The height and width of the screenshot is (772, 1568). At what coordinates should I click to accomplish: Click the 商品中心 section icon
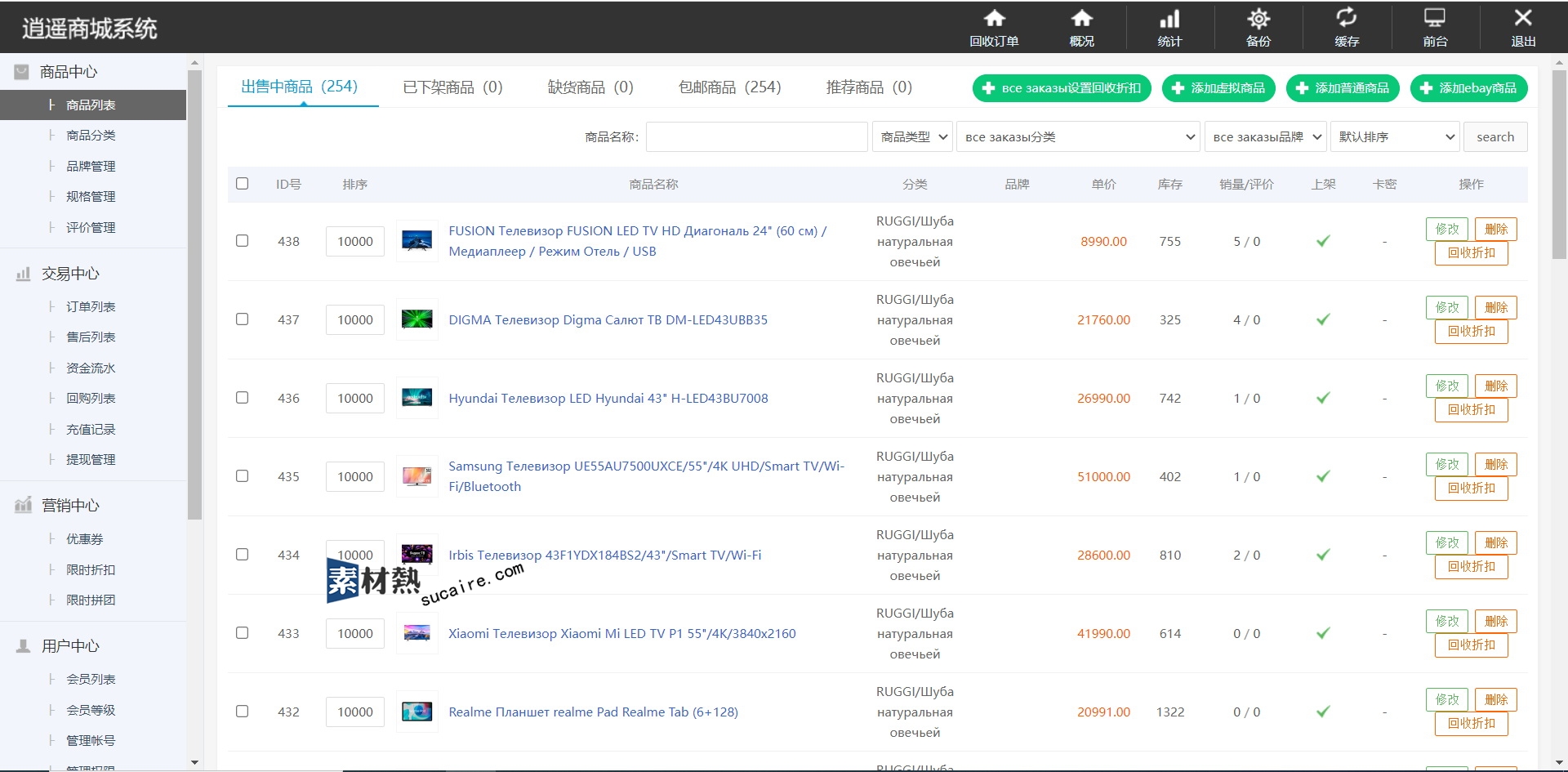(x=22, y=72)
